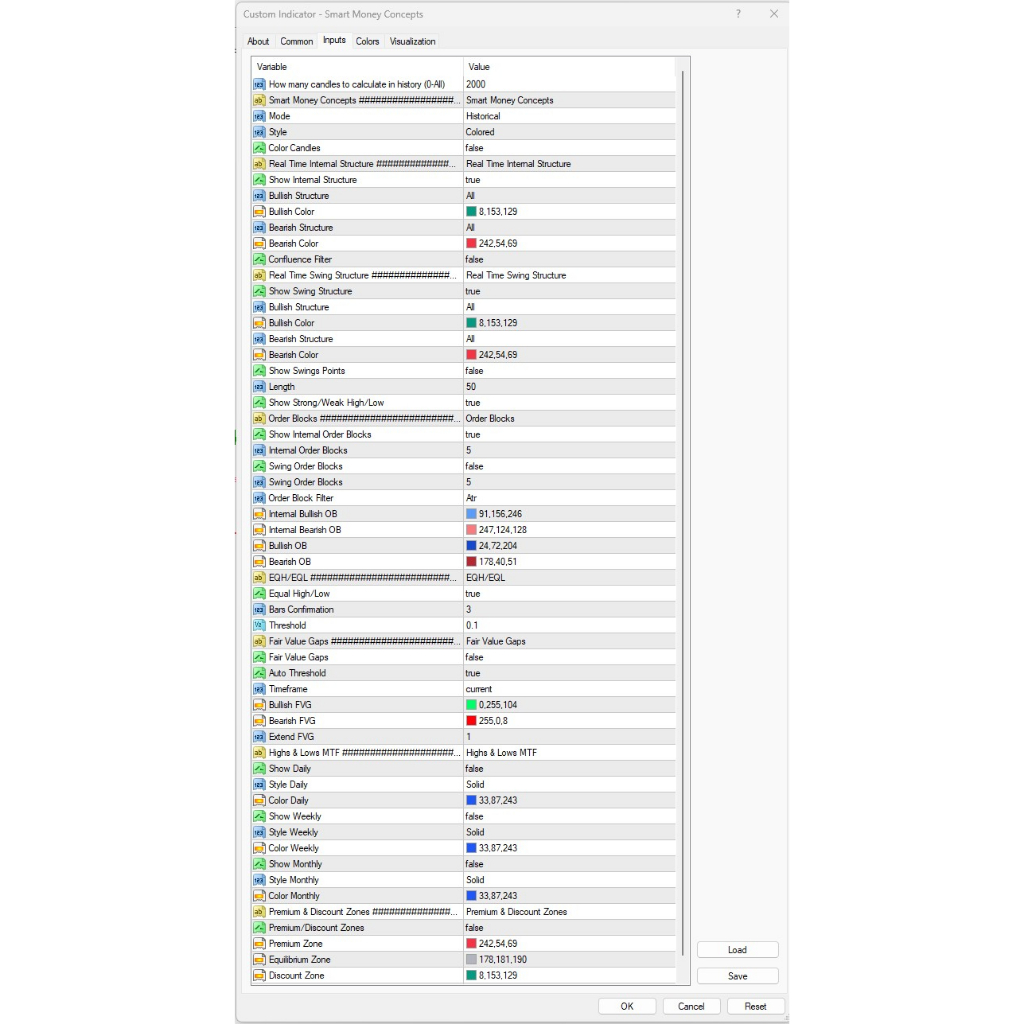The width and height of the screenshot is (1024, 1024).
Task: Click the string icon by 'Real Time Internal Structure ####'
Action: pos(259,164)
